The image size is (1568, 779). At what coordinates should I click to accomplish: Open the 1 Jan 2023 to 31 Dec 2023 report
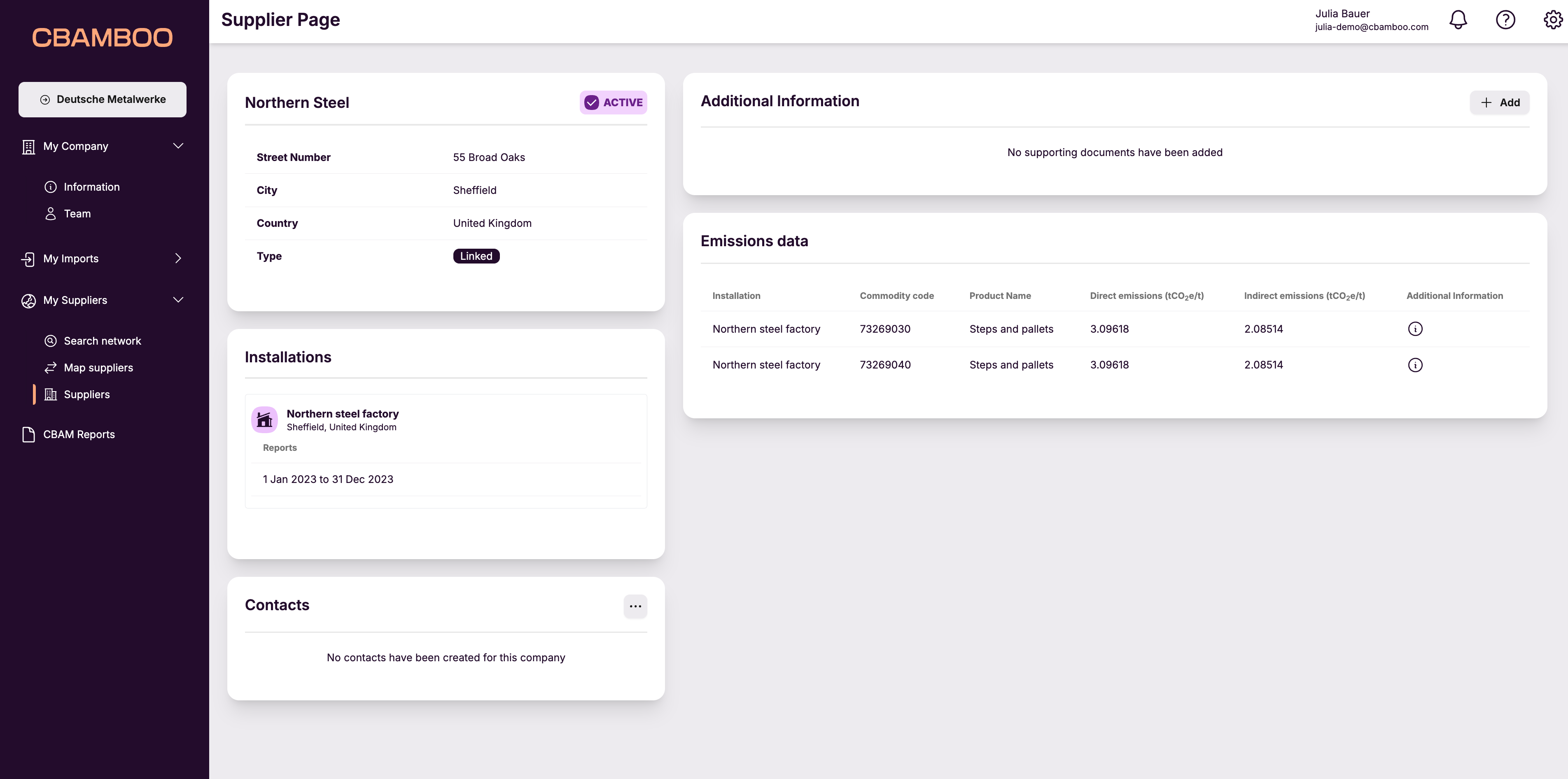click(x=328, y=480)
